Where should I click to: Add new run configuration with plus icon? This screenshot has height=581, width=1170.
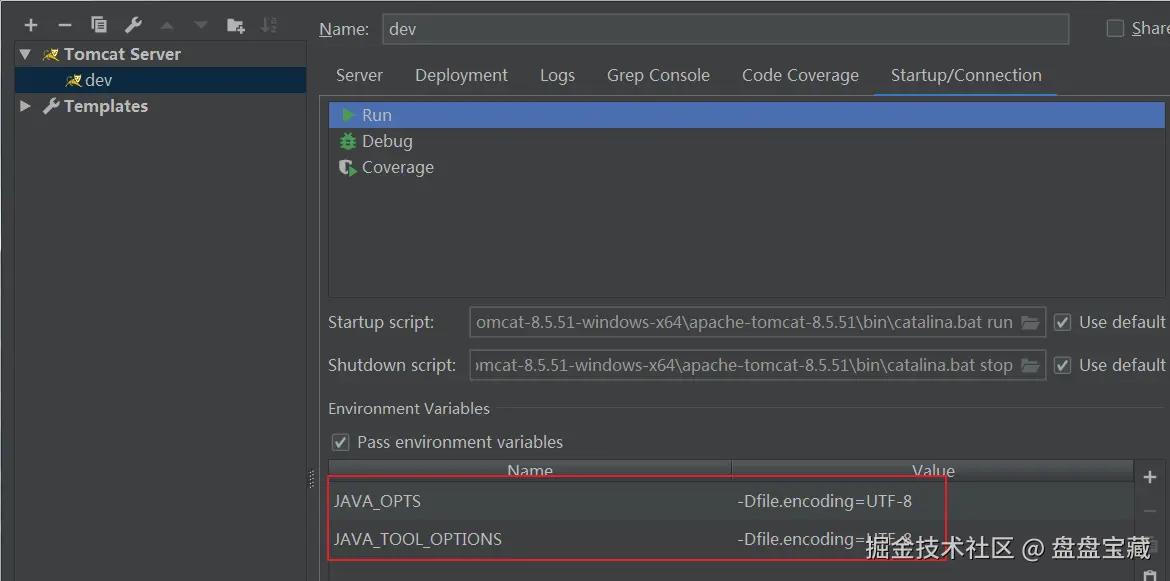pos(31,25)
